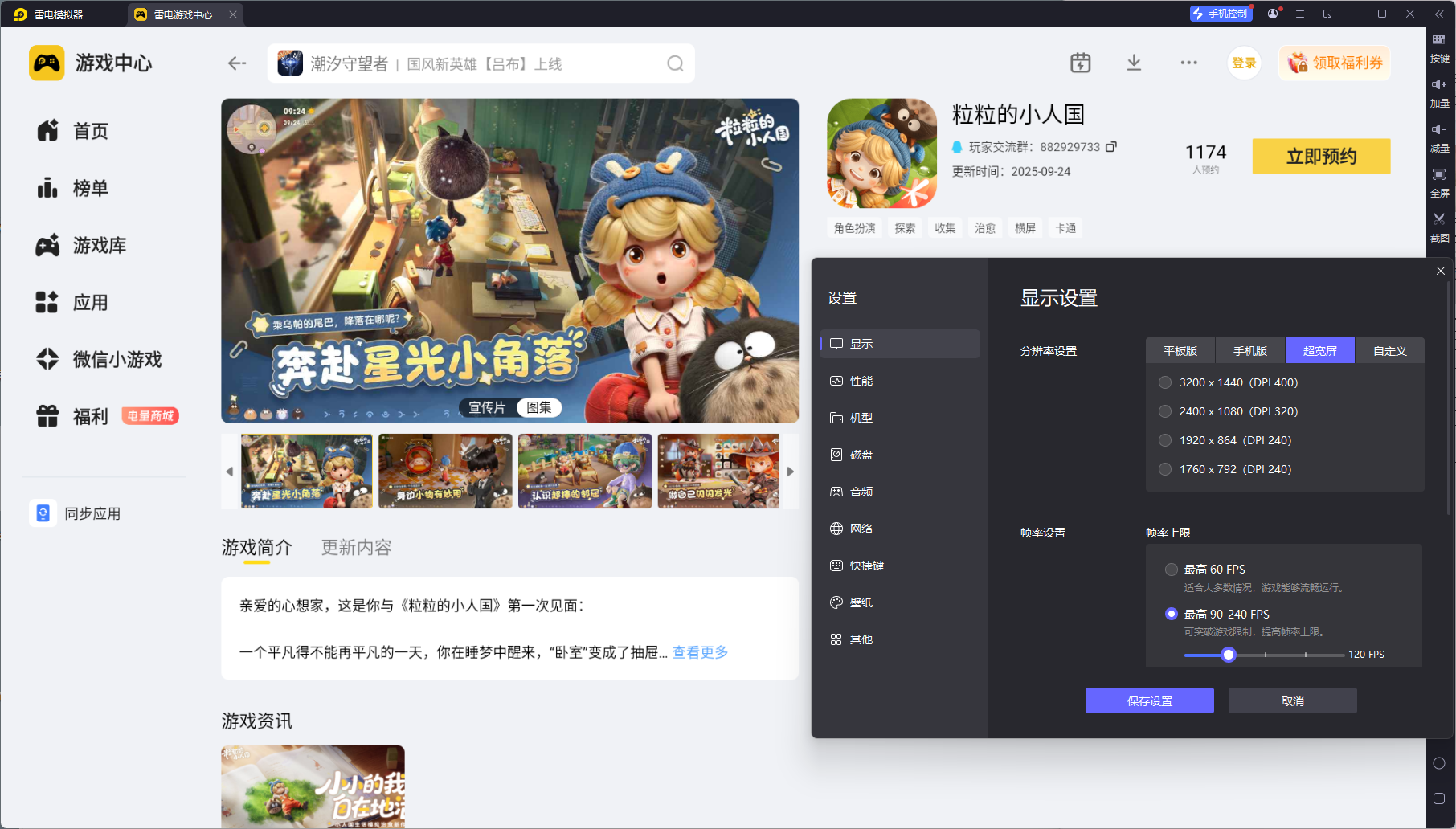Screen dimensions: 1456x829
Task: Open the 应用 apps section
Action: tap(72, 303)
